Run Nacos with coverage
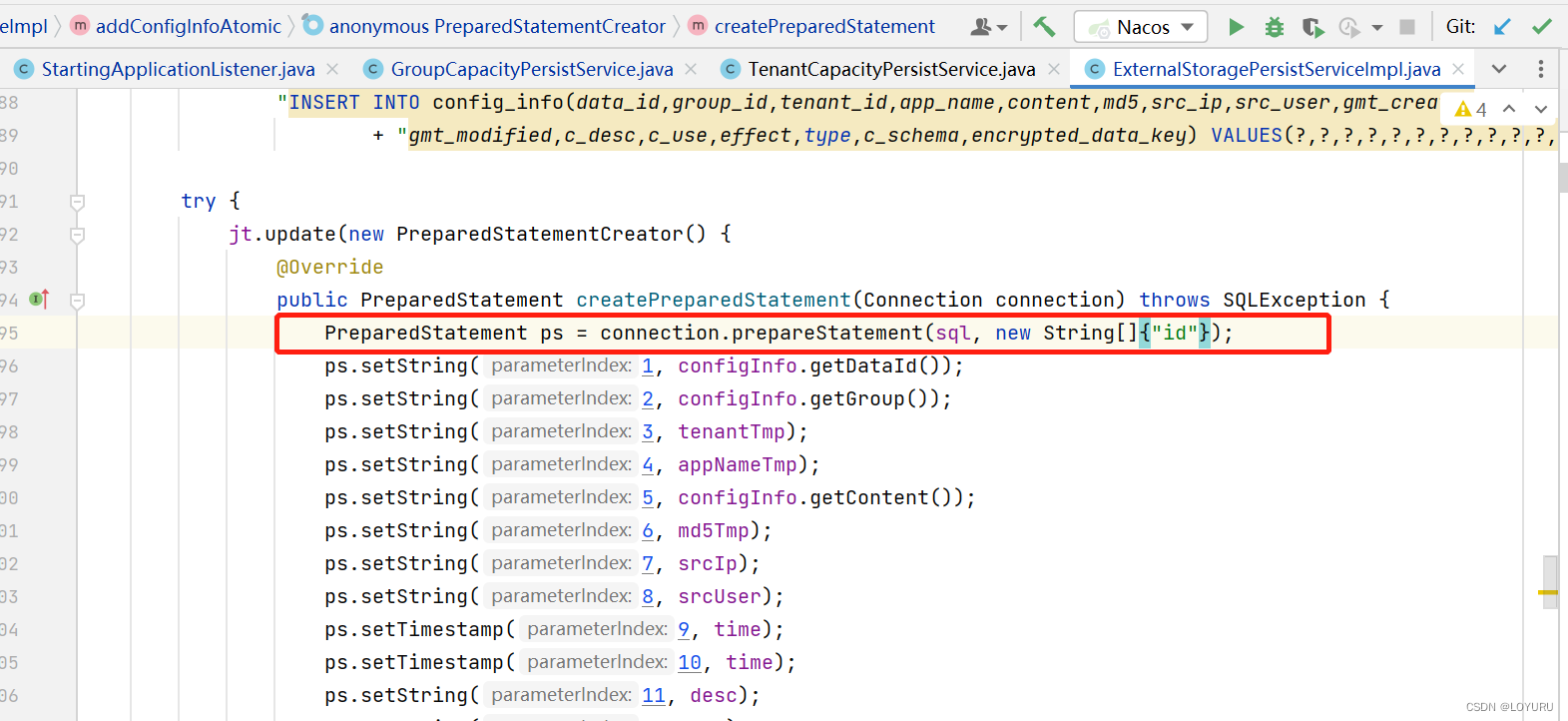1568x721 pixels. (x=1312, y=27)
